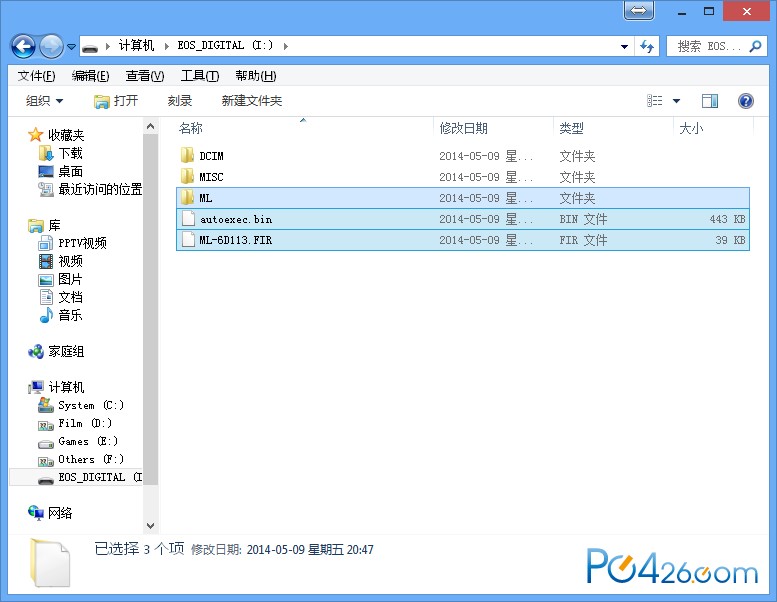This screenshot has width=777, height=602.
Task: Click 计算机 breadcrumb in address bar
Action: 136,46
